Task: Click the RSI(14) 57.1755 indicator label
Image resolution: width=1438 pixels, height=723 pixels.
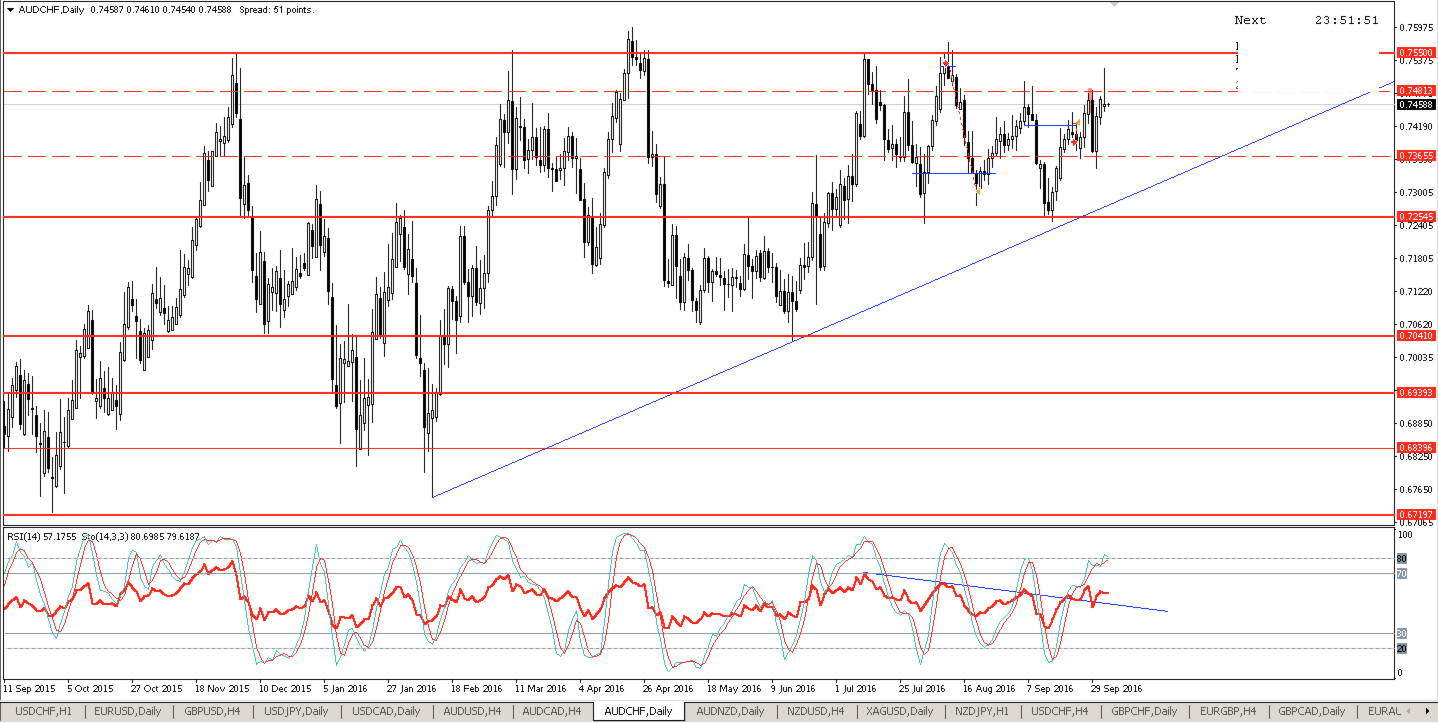Action: 41,536
